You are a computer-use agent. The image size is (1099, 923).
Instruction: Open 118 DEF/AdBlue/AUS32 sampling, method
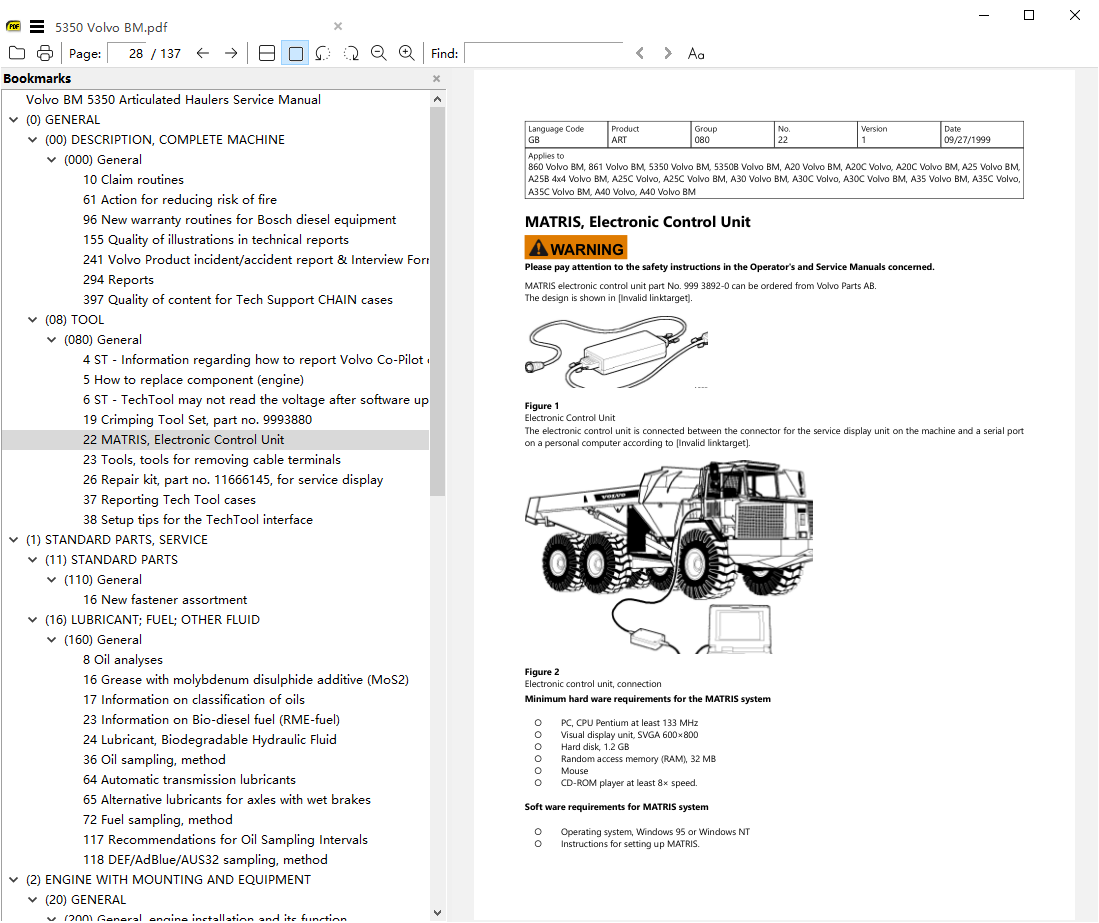205,859
